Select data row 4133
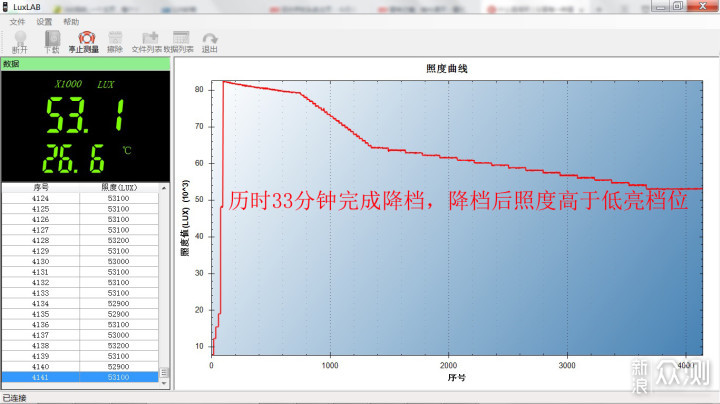This screenshot has height=404, width=720. pyautogui.click(x=80, y=293)
